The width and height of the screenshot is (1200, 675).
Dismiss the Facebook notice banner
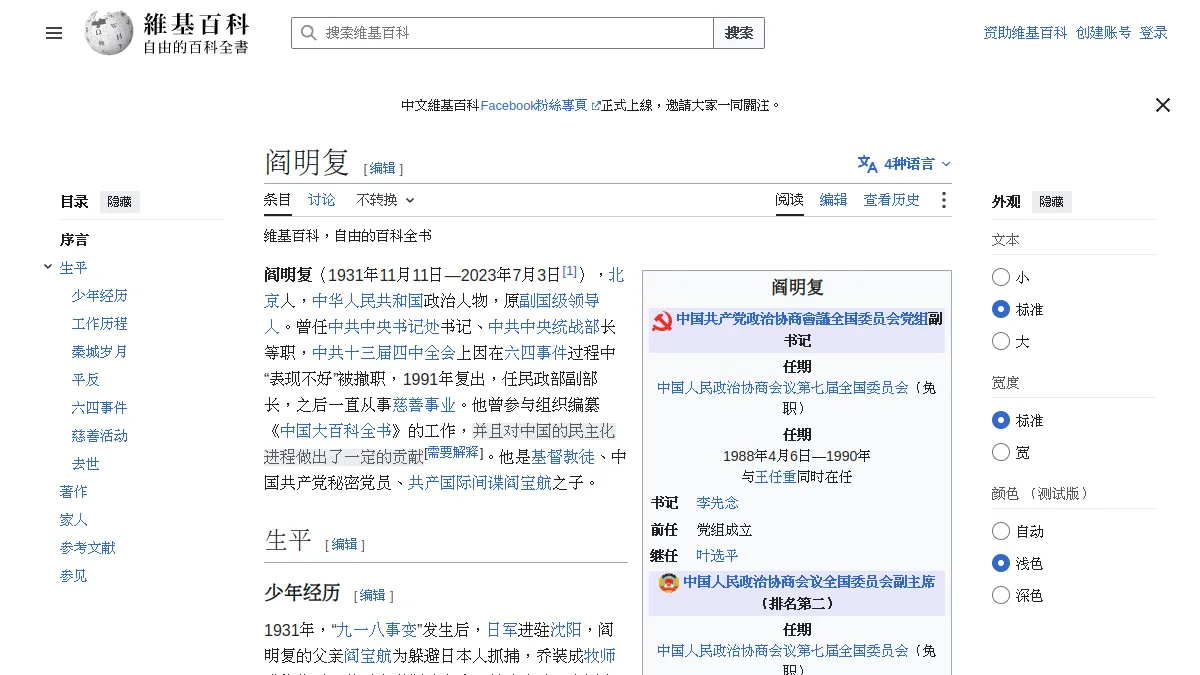1162,105
